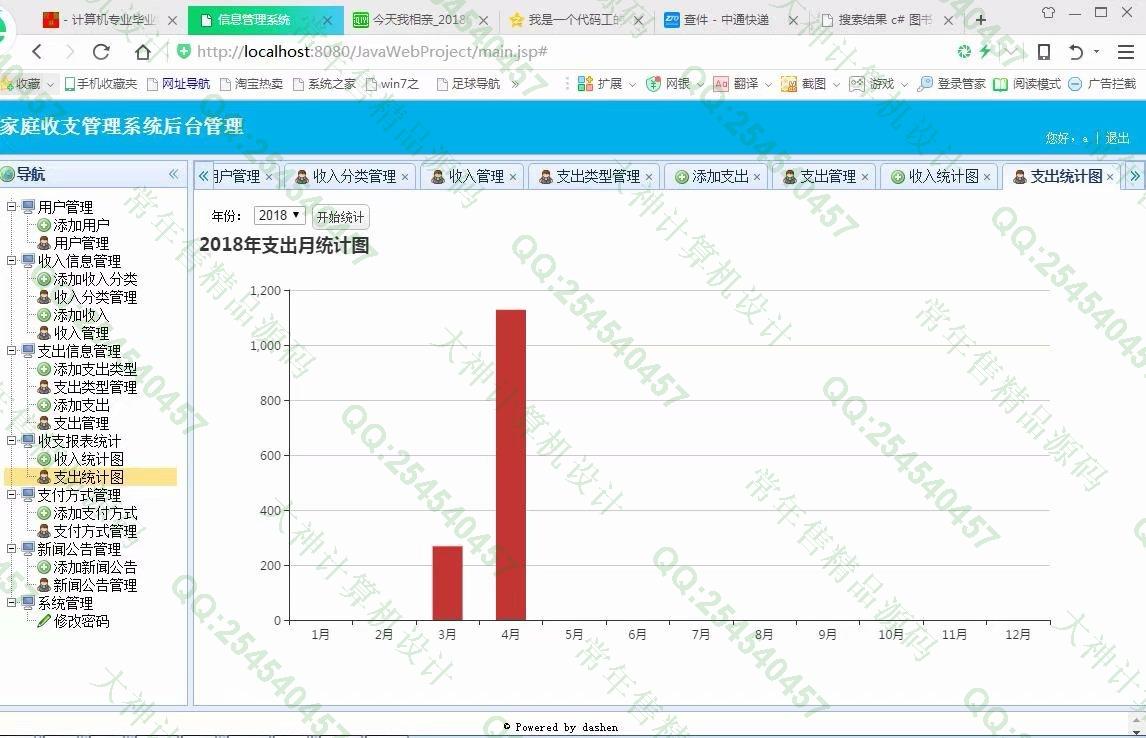Viewport: 1146px width, 738px height.
Task: Close the 支出类型管理 tab
Action: tap(649, 177)
